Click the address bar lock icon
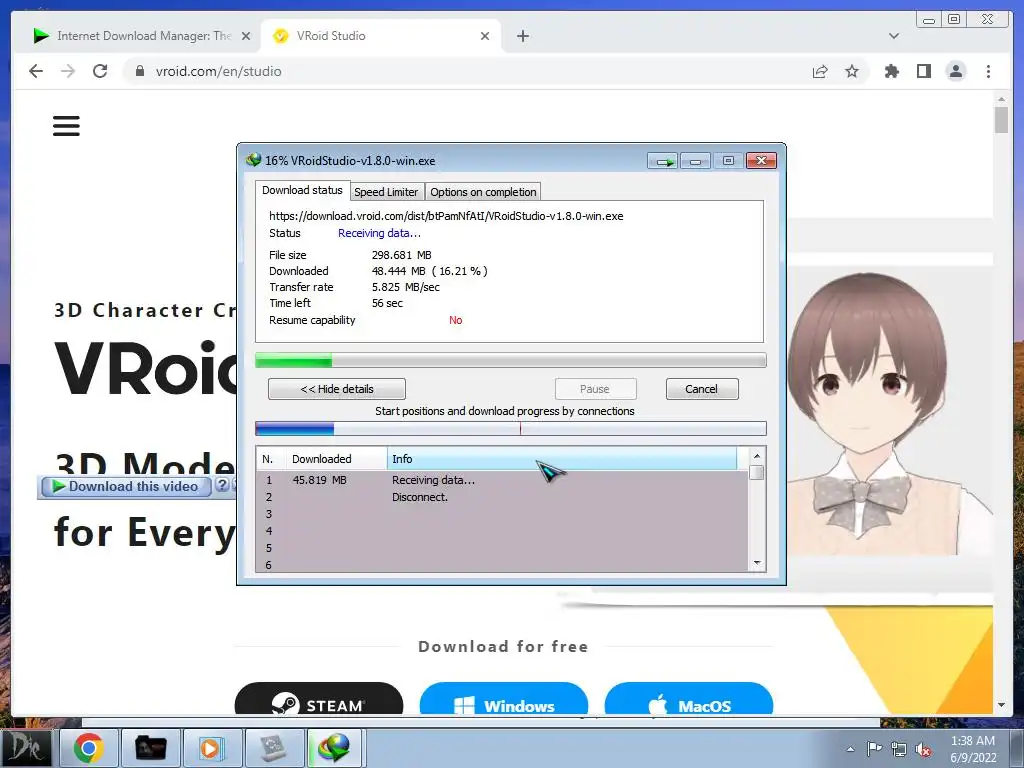 (139, 71)
